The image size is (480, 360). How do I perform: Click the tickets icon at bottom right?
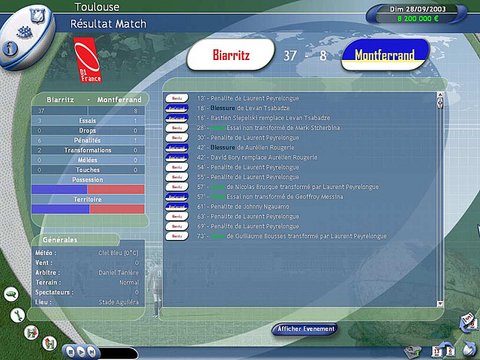413,351
